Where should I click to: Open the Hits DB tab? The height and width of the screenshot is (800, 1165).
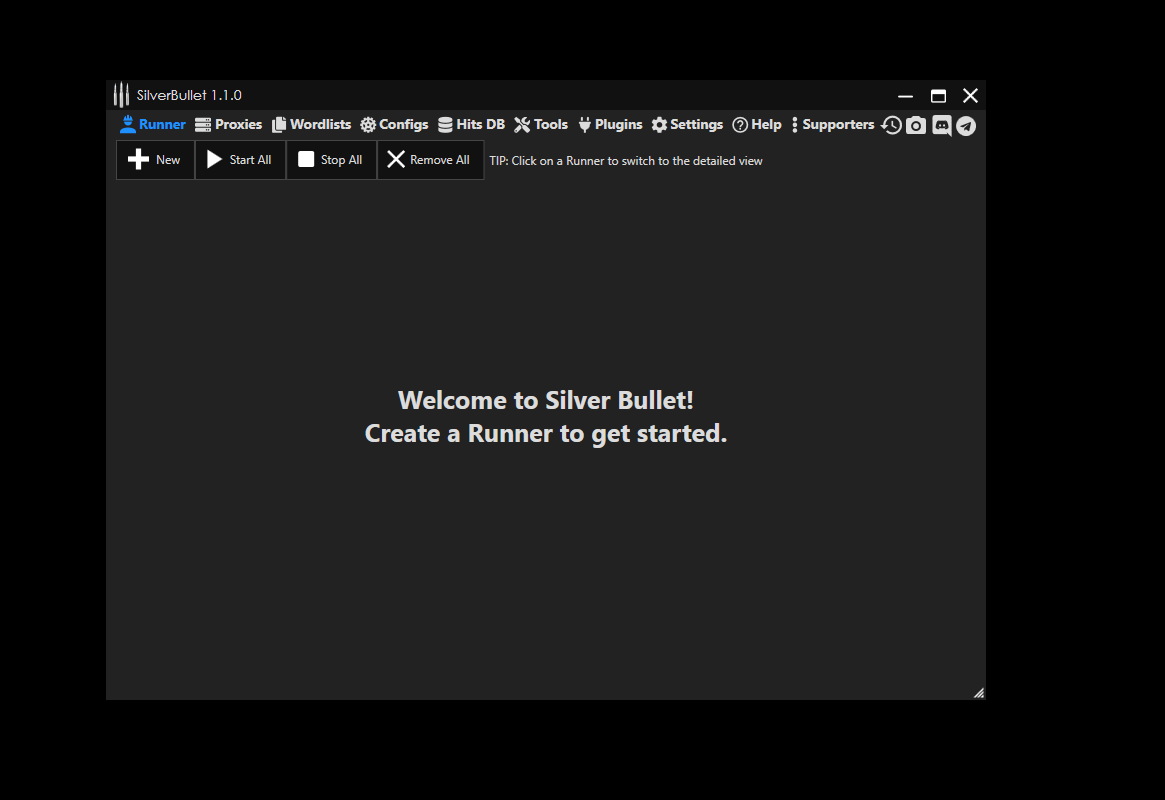471,125
